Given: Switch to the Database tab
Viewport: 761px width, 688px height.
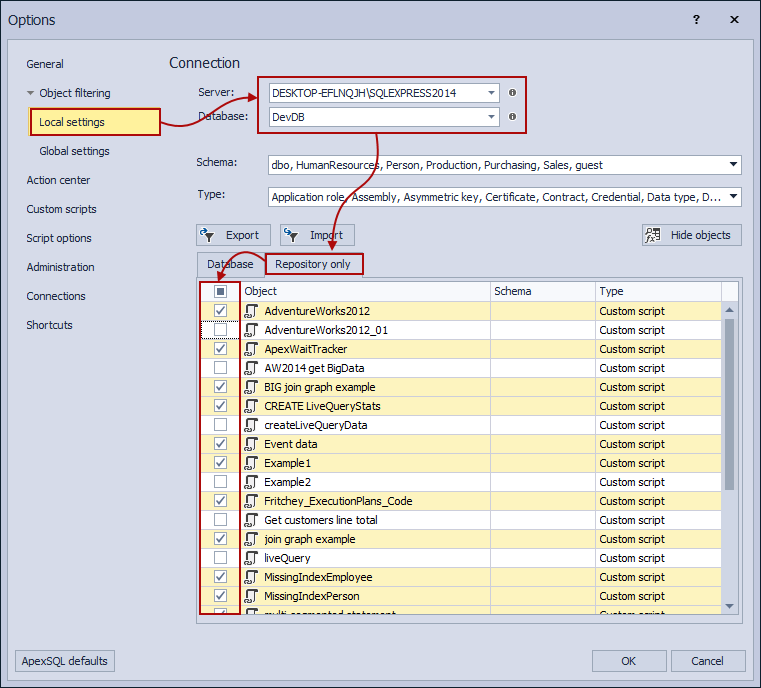Looking at the screenshot, I should click(x=230, y=264).
